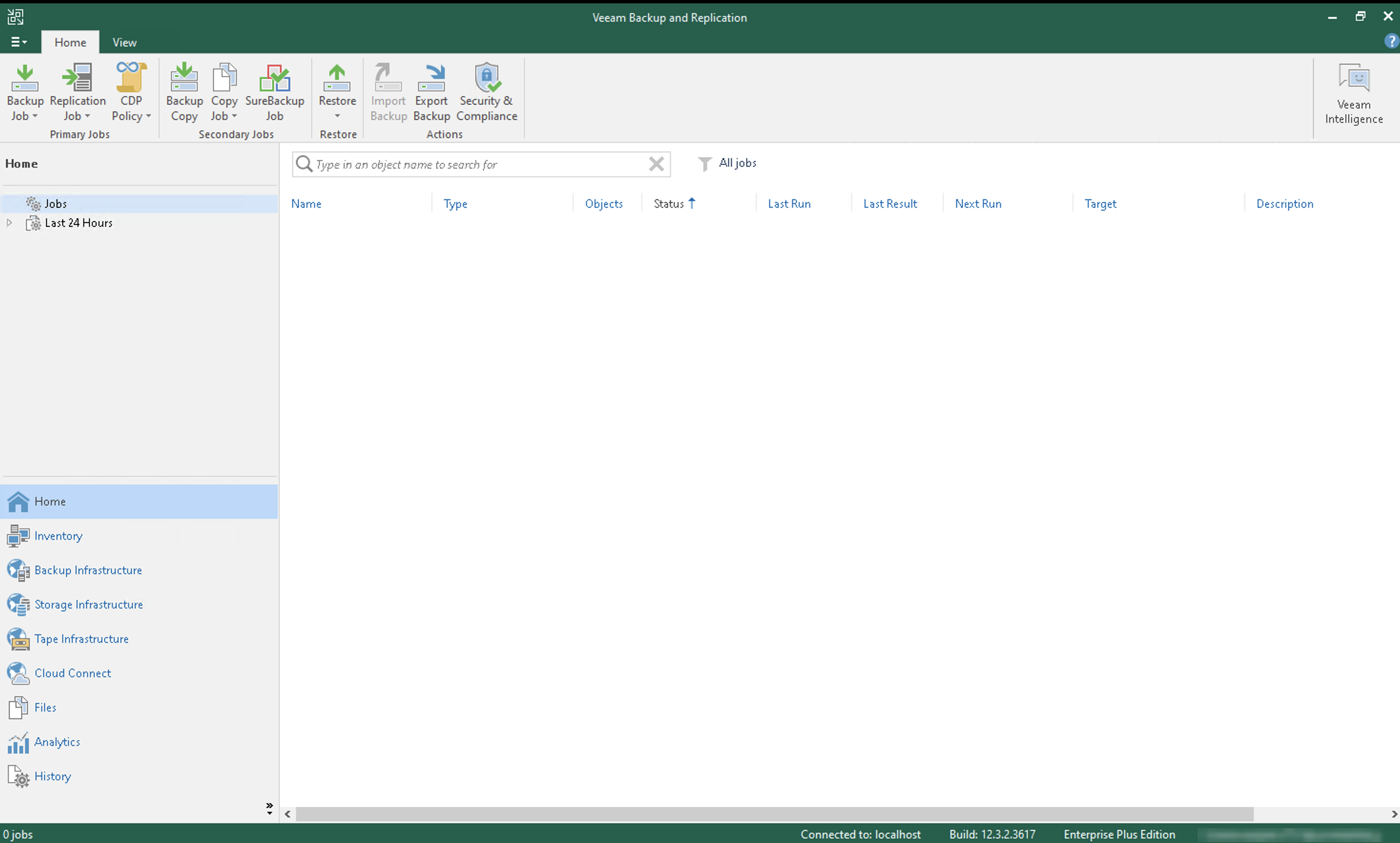Sort by the Target column
Screen dimensions: 1400x843
(1100, 203)
